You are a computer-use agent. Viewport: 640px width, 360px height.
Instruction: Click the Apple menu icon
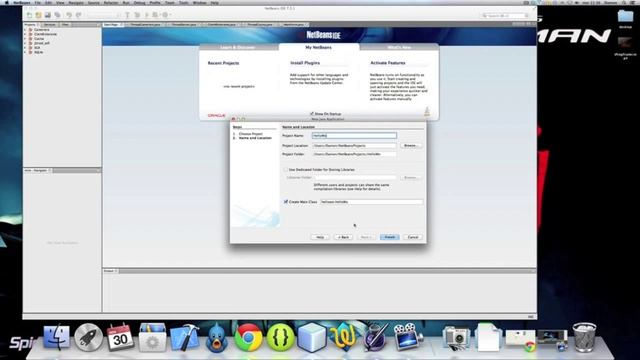6,2
